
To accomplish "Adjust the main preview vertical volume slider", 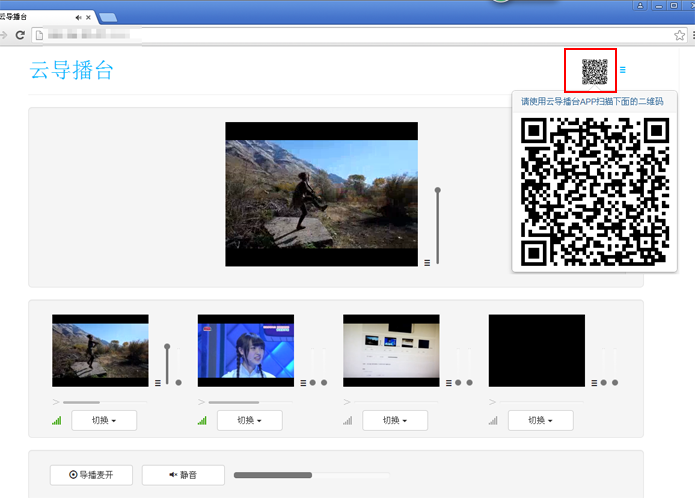I will pyautogui.click(x=437, y=226).
